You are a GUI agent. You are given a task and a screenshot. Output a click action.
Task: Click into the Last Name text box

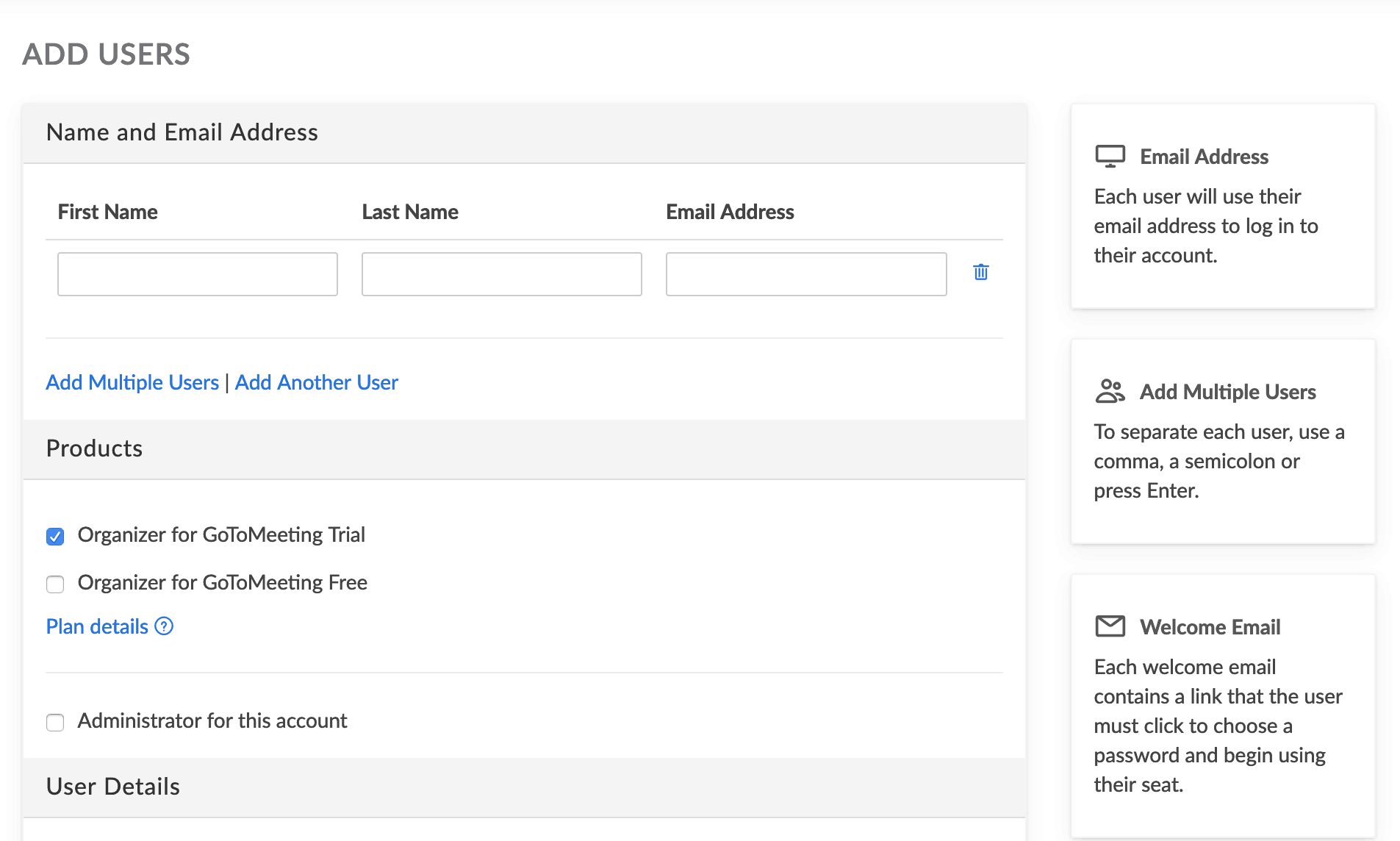click(501, 274)
